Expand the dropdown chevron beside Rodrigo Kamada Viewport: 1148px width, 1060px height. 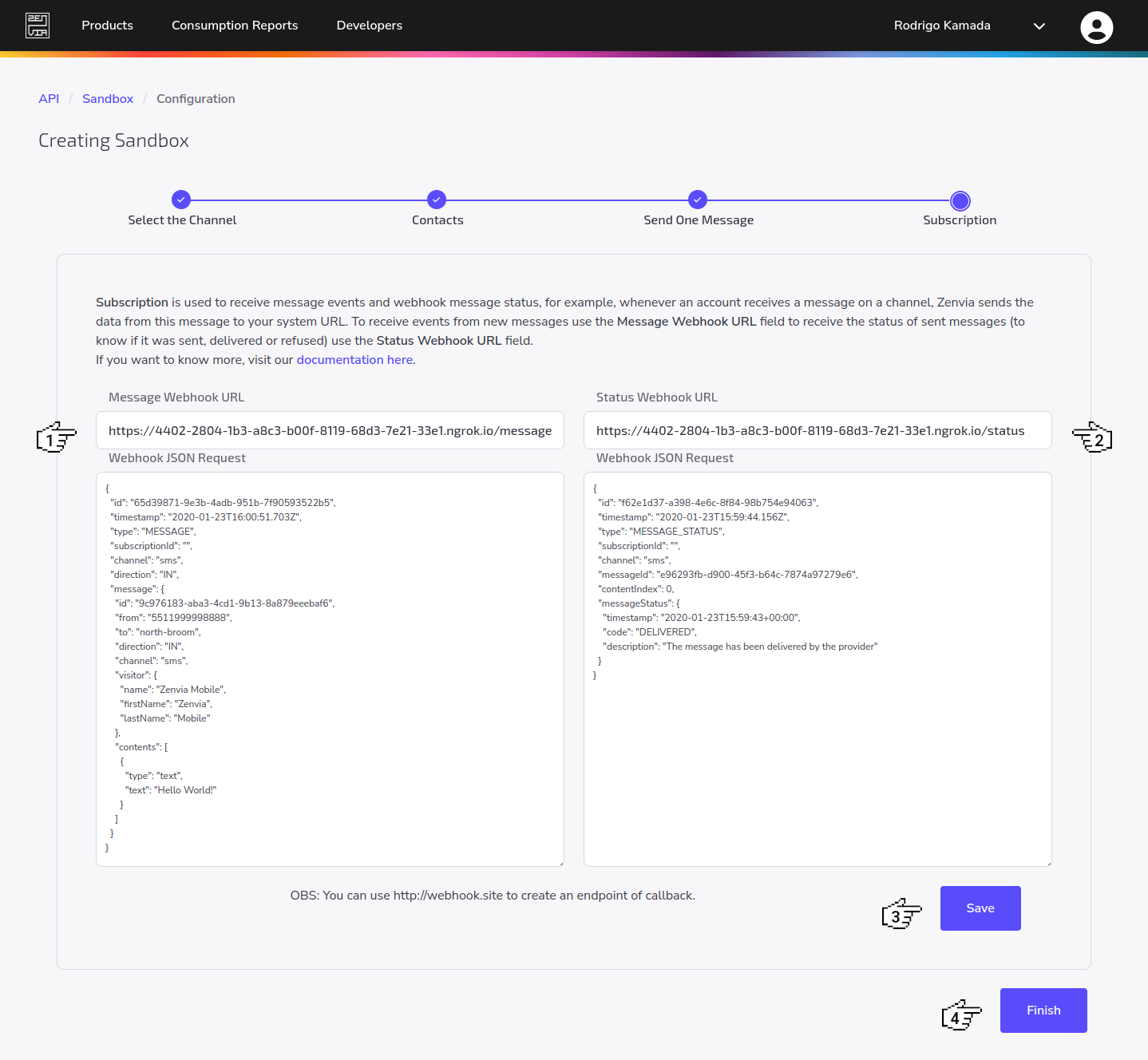[x=1039, y=26]
